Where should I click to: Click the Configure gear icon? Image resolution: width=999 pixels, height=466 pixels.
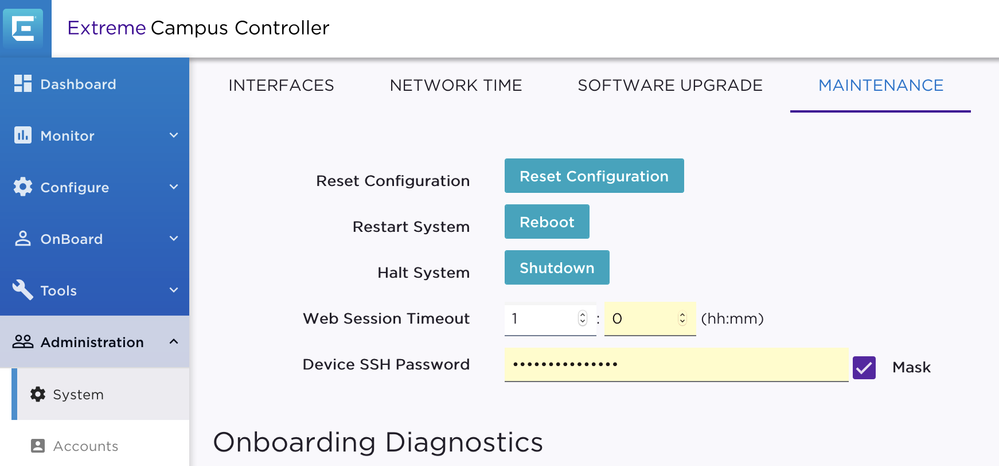(22, 187)
